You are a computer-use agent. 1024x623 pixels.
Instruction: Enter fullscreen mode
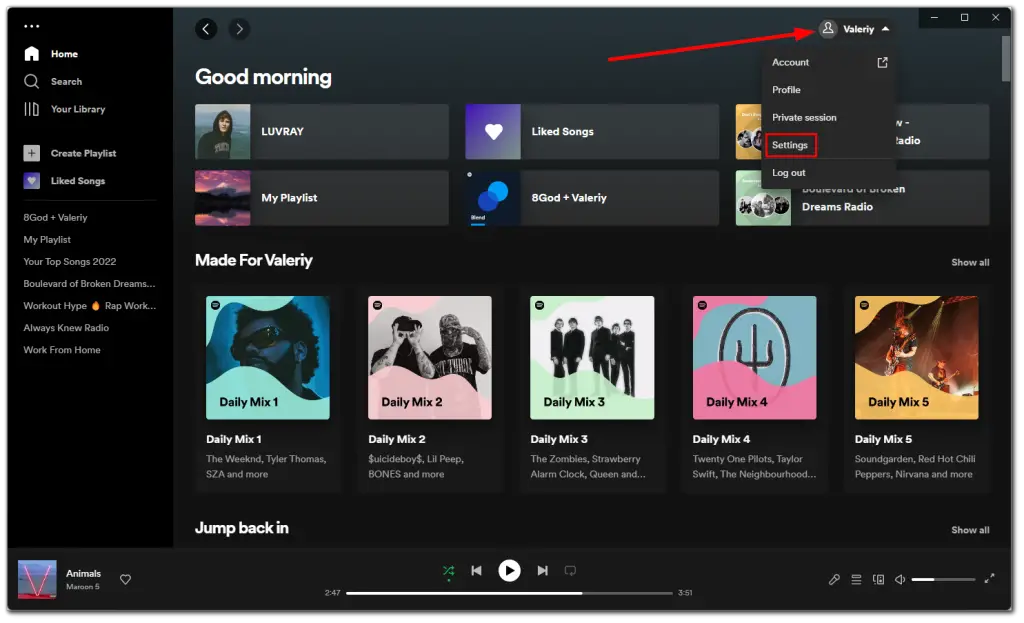pos(990,579)
